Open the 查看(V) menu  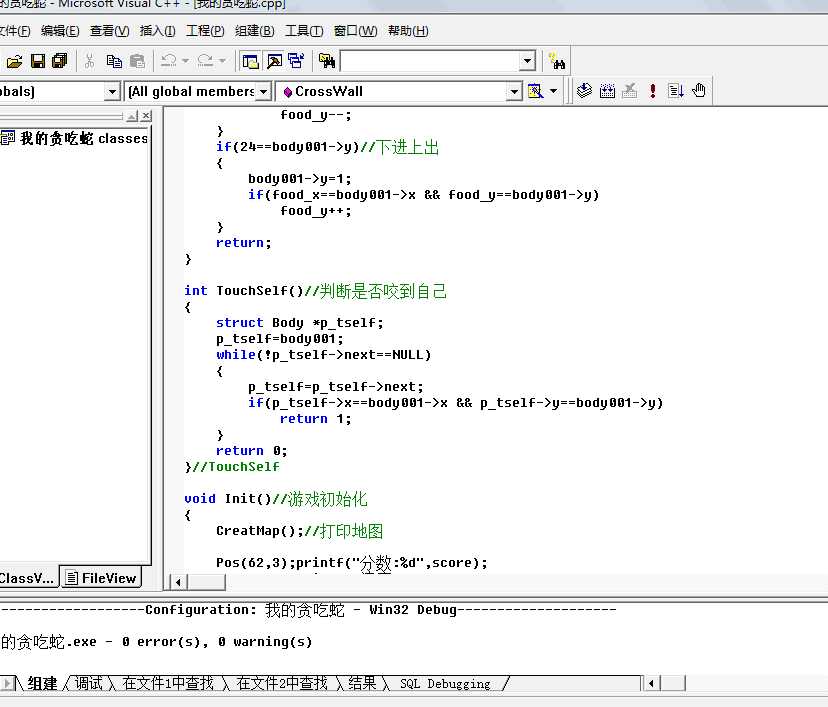pos(109,31)
